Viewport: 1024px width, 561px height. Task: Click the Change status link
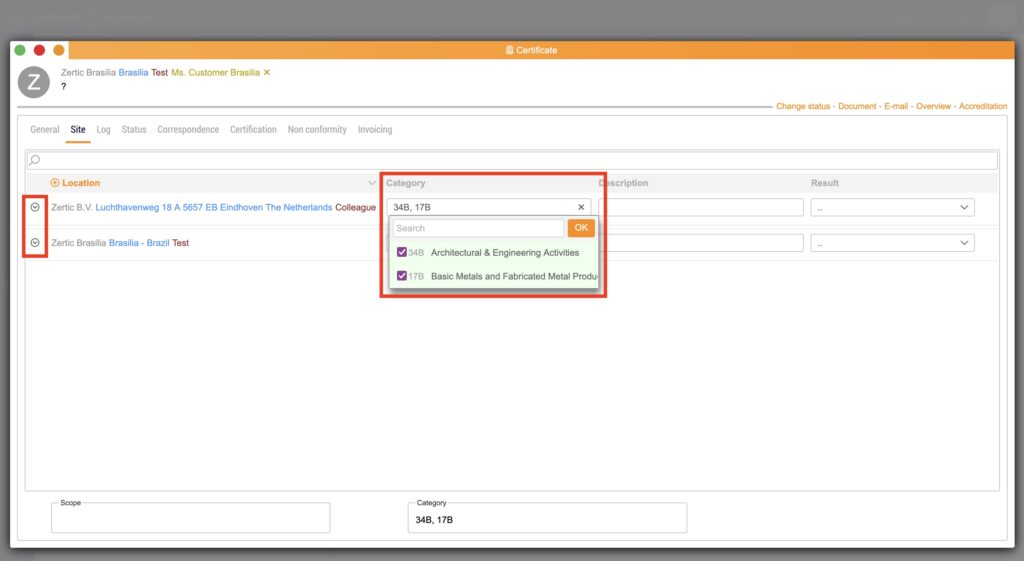(804, 106)
